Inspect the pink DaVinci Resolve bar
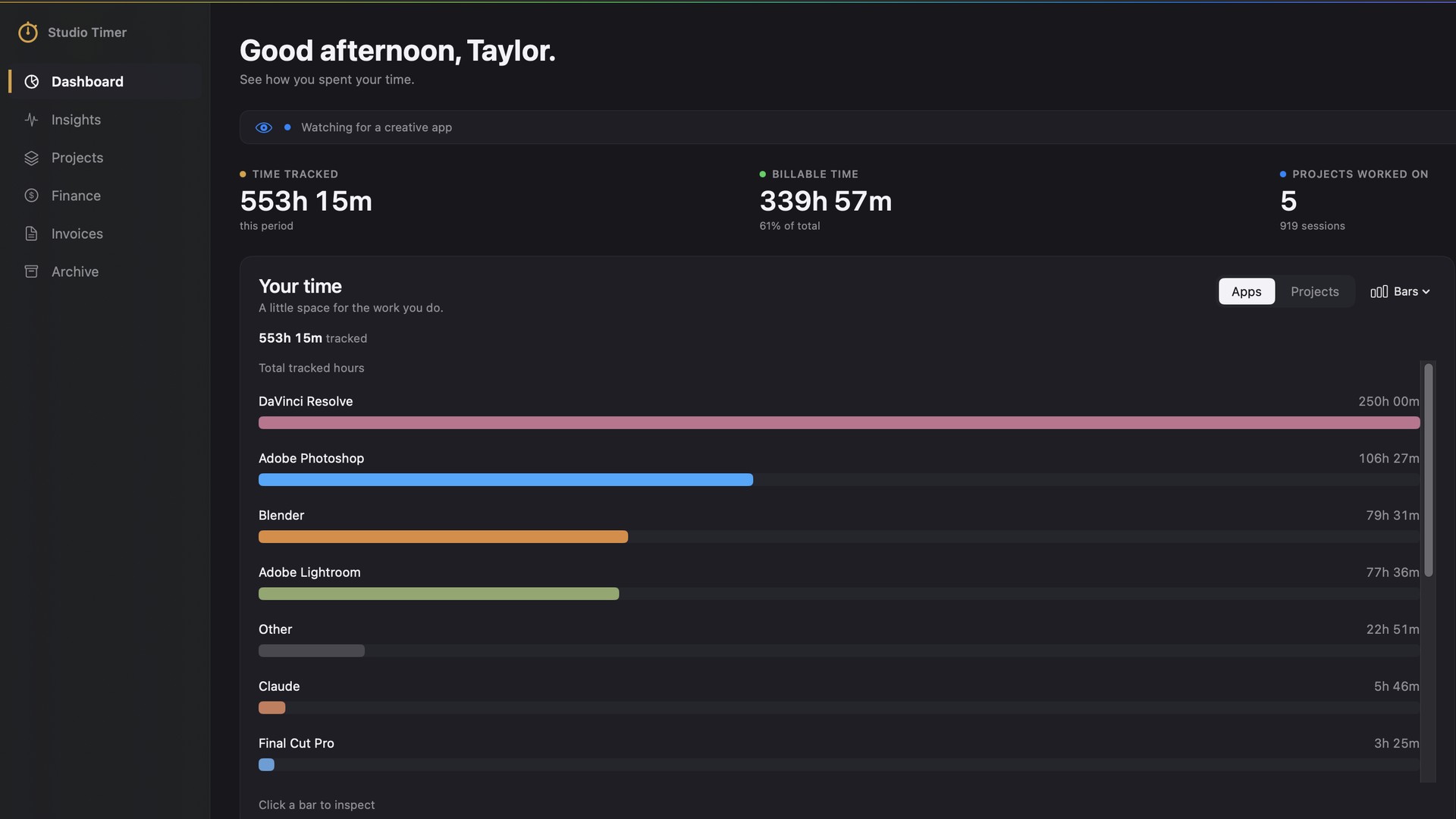 click(x=839, y=423)
